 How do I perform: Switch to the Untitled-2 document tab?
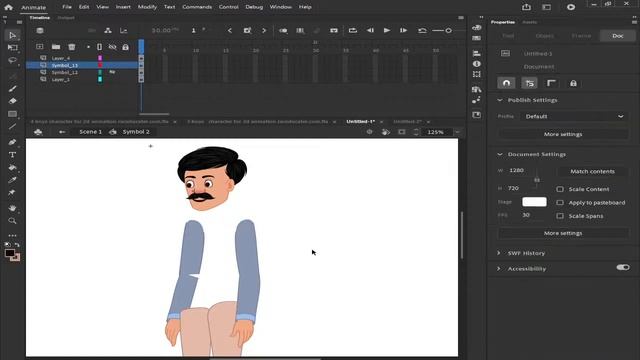tap(407, 122)
